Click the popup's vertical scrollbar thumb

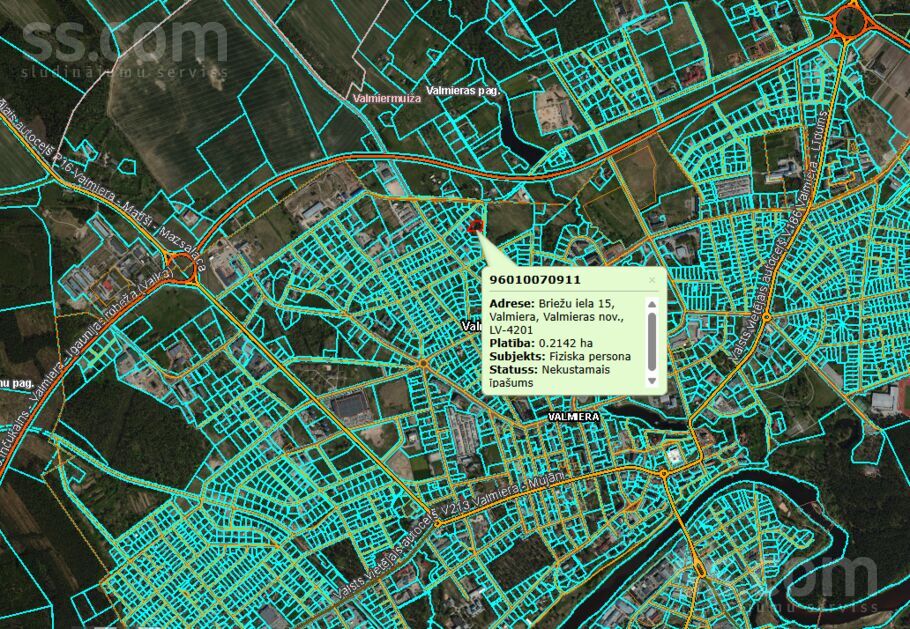coord(652,340)
